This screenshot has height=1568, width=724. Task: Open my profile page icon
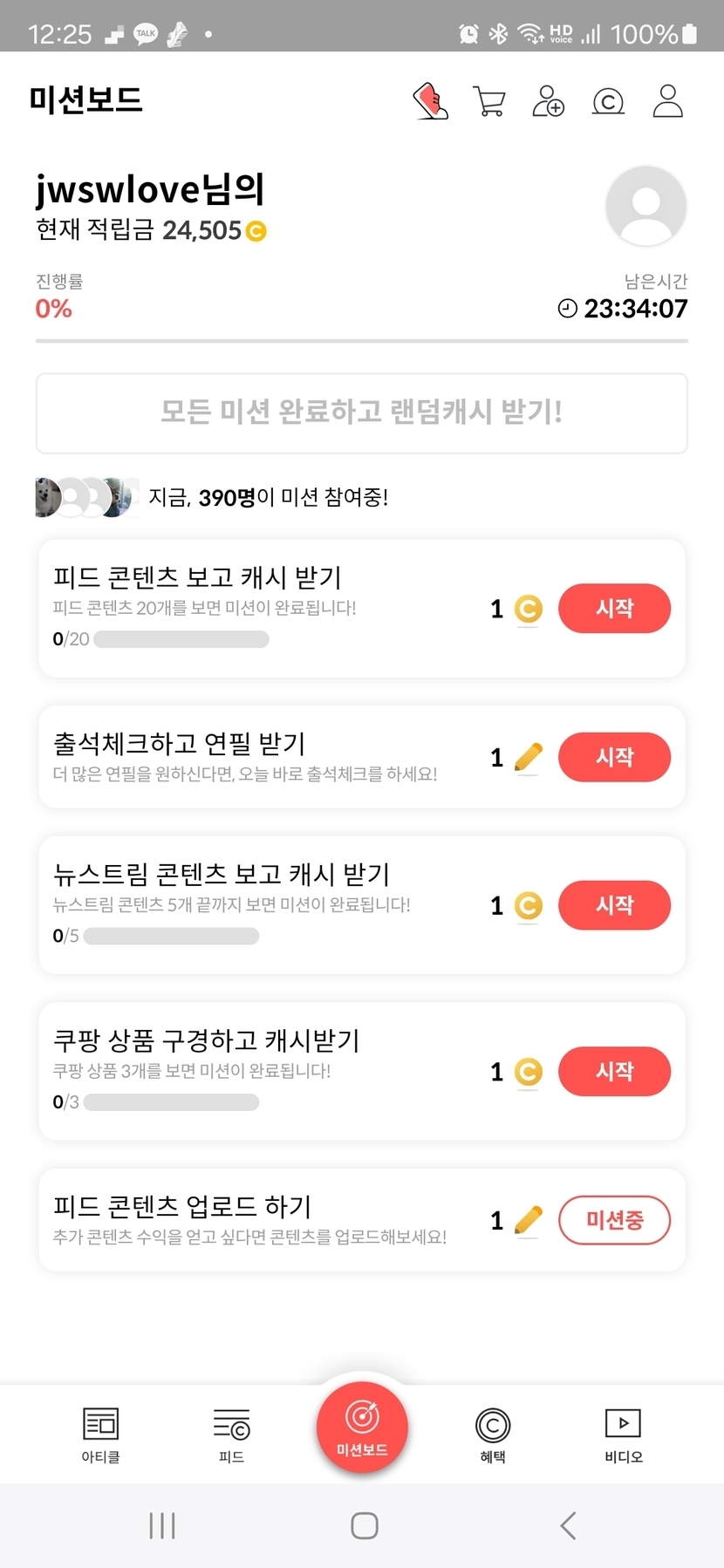point(667,101)
